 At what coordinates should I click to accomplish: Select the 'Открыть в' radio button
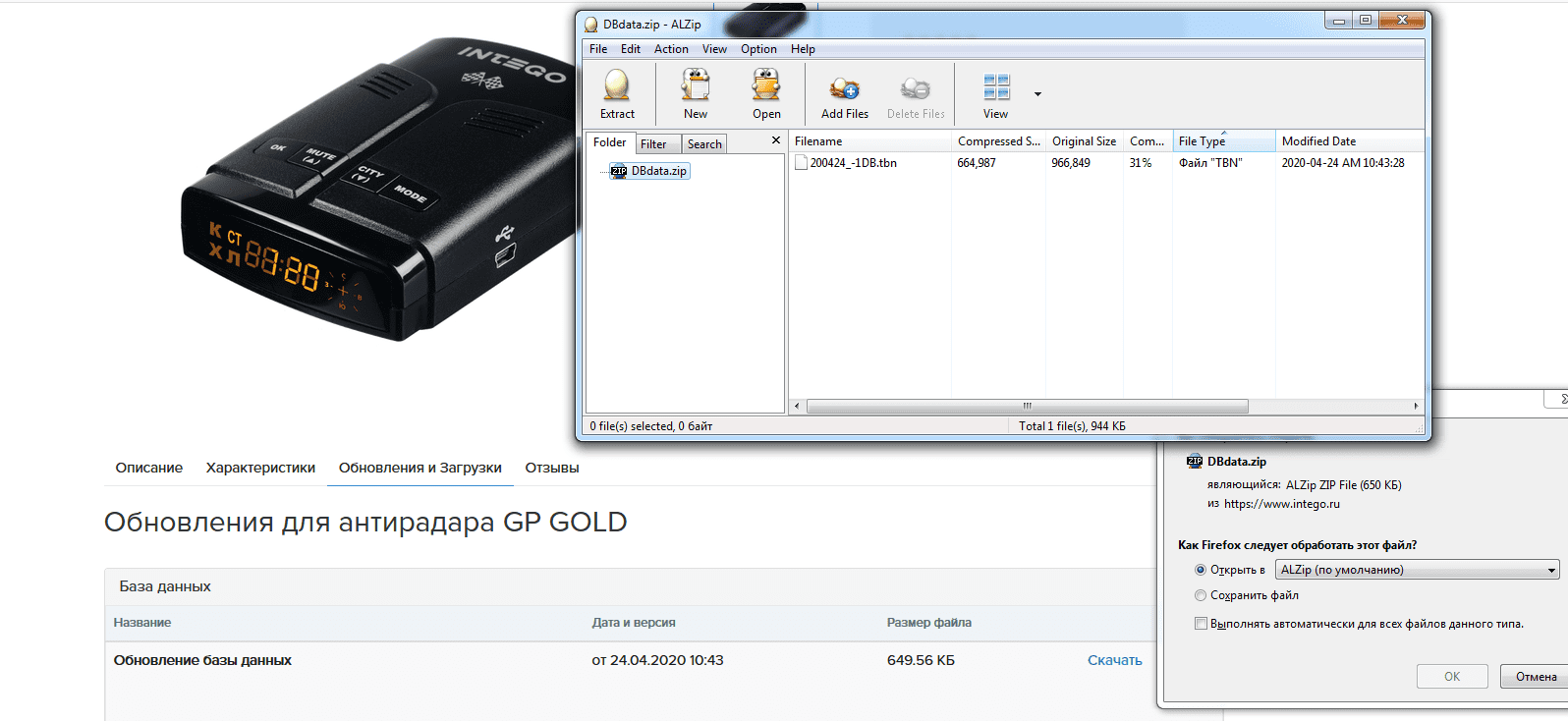[1201, 570]
